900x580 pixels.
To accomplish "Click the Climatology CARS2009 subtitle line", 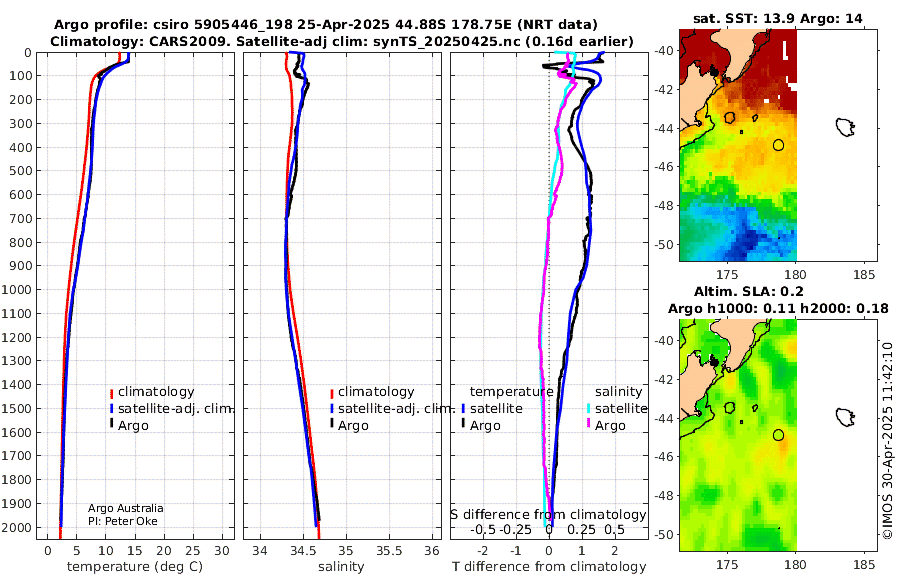I will coord(342,41).
